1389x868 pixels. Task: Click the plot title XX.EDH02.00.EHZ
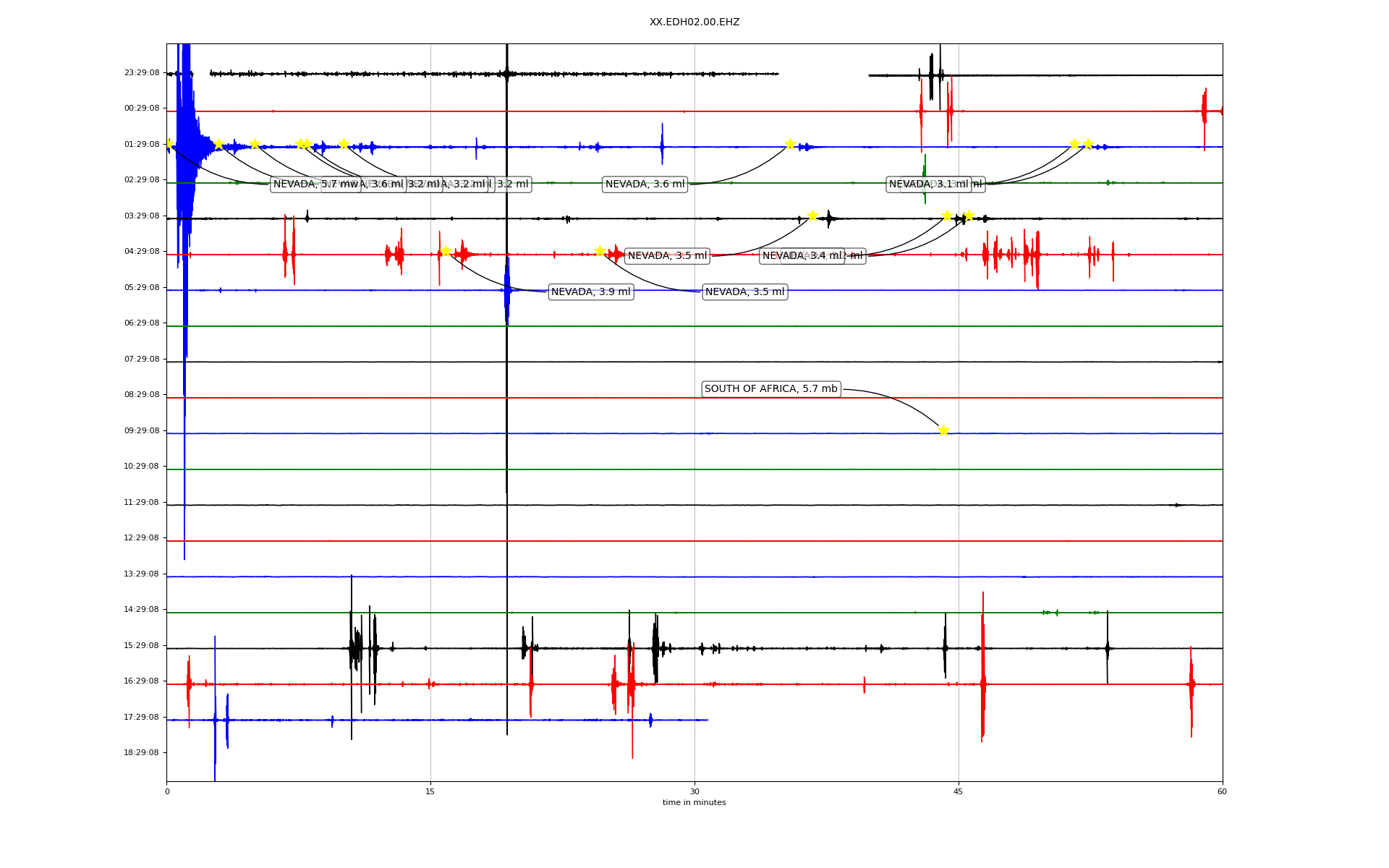click(694, 22)
